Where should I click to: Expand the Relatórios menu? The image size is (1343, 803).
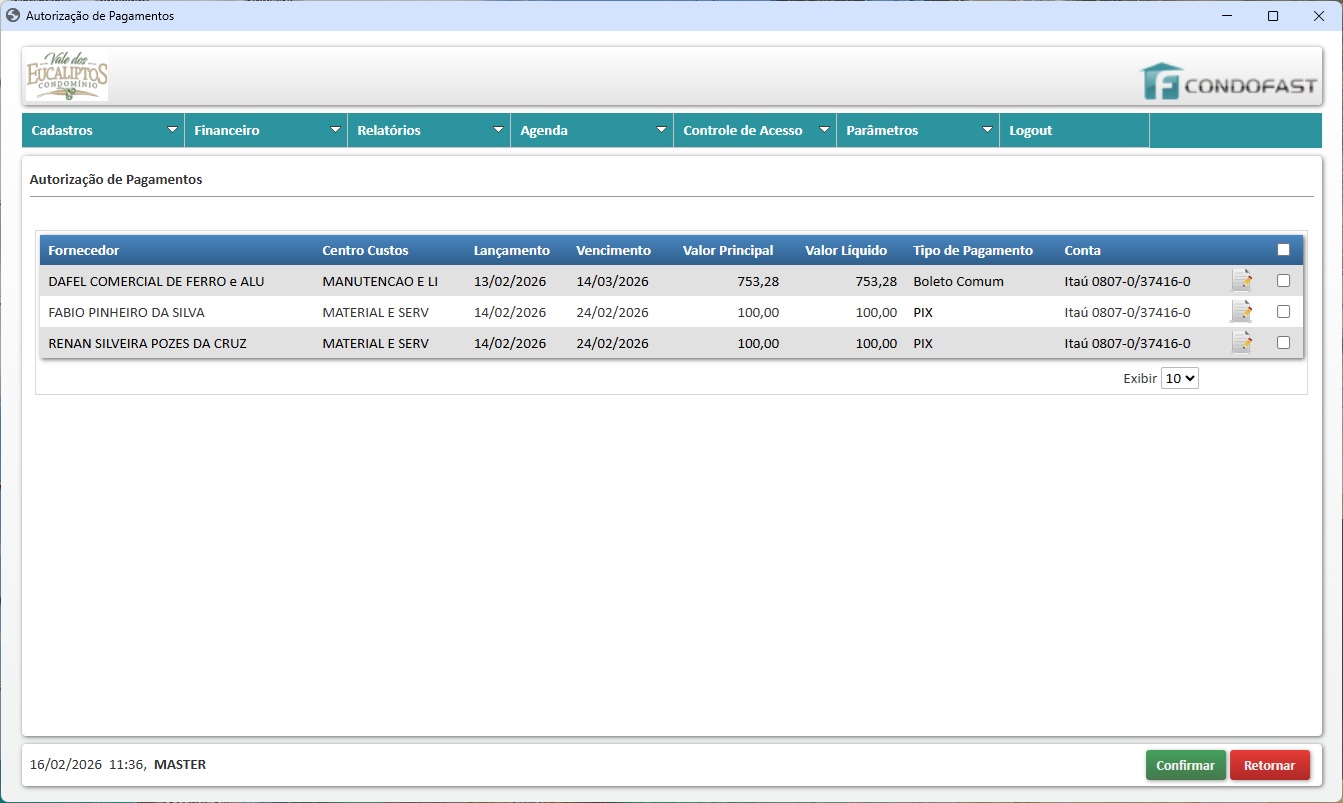(429, 130)
